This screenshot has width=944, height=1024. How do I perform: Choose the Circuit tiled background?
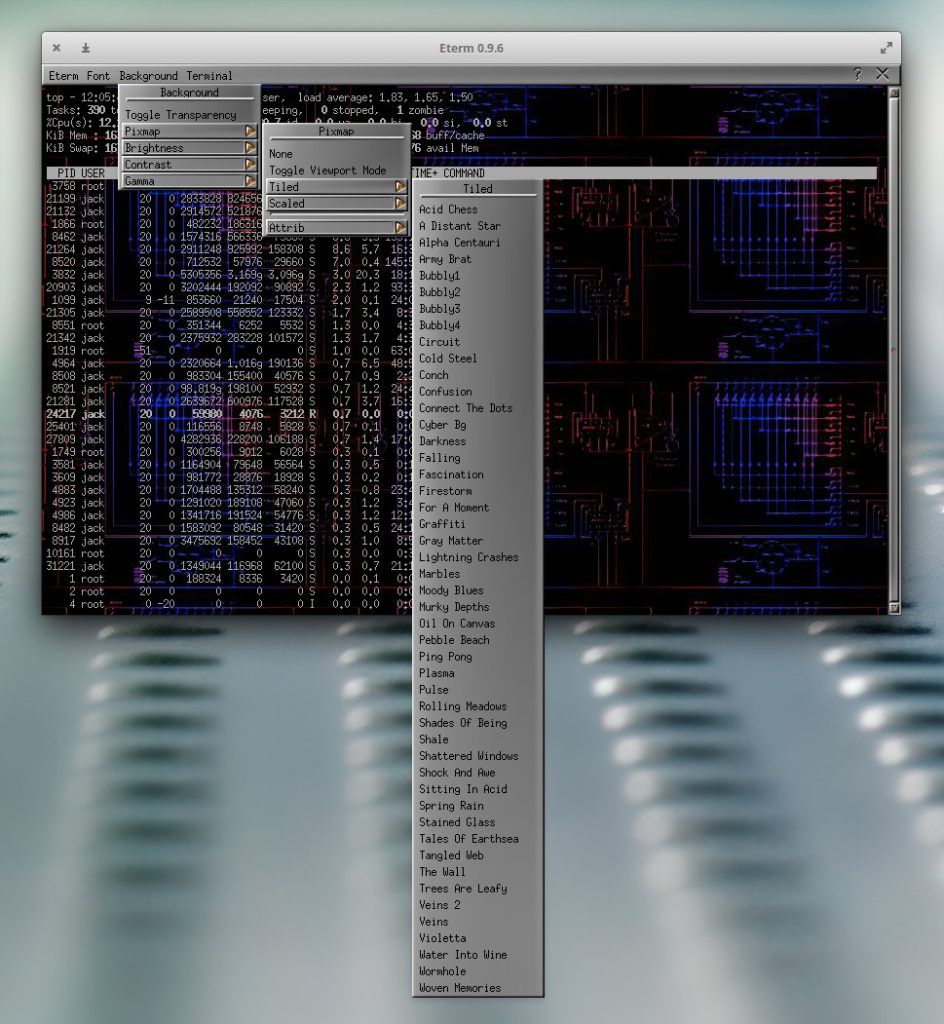pos(440,342)
